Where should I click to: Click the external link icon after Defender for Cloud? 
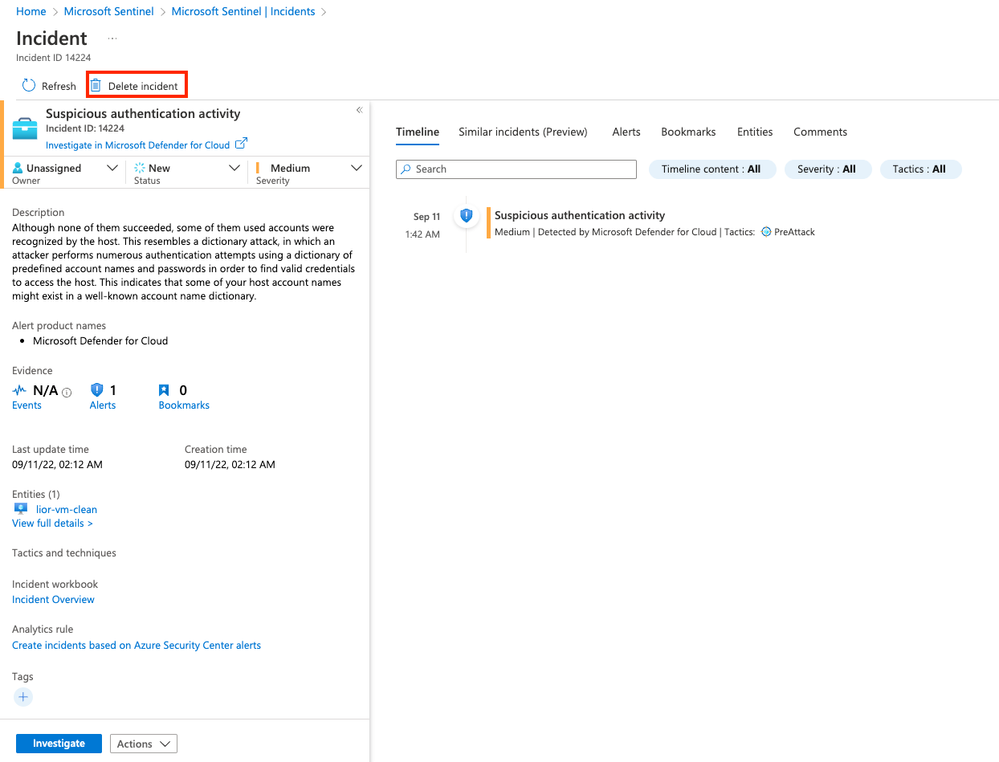(241, 143)
